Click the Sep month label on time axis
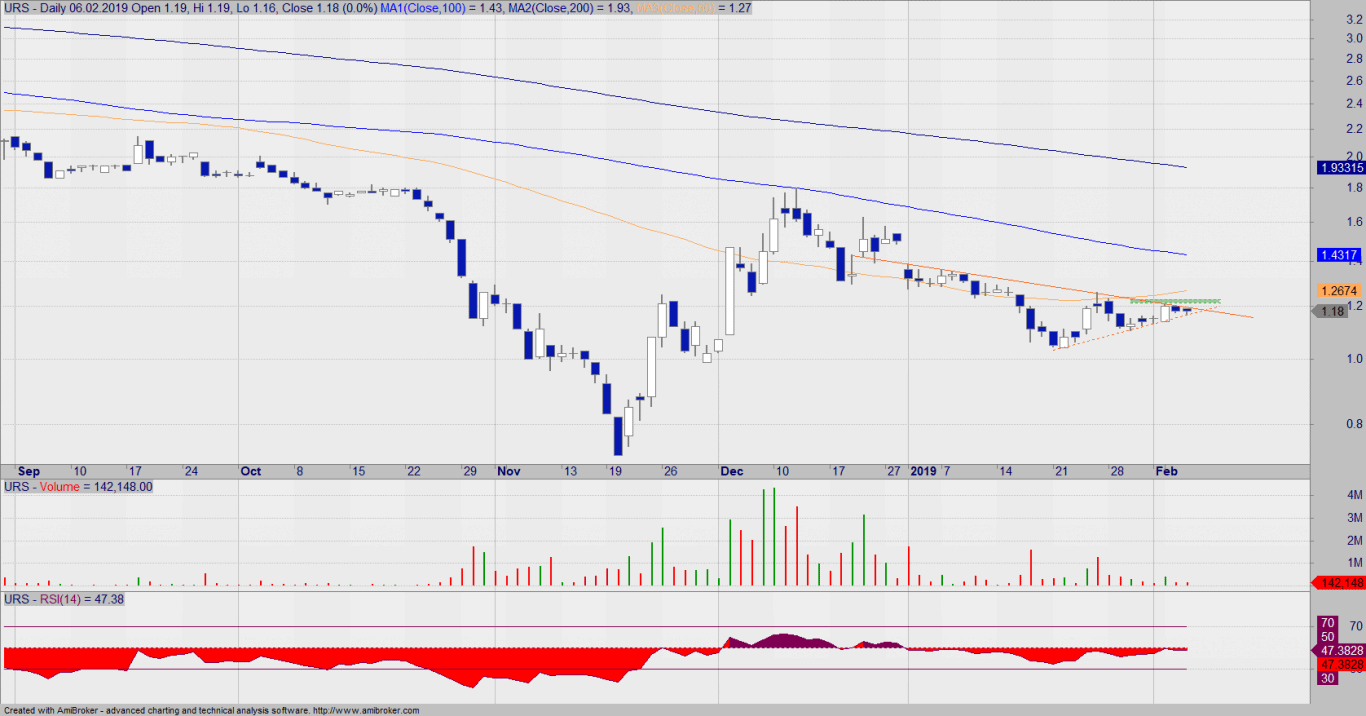1366x716 pixels. [x=29, y=471]
